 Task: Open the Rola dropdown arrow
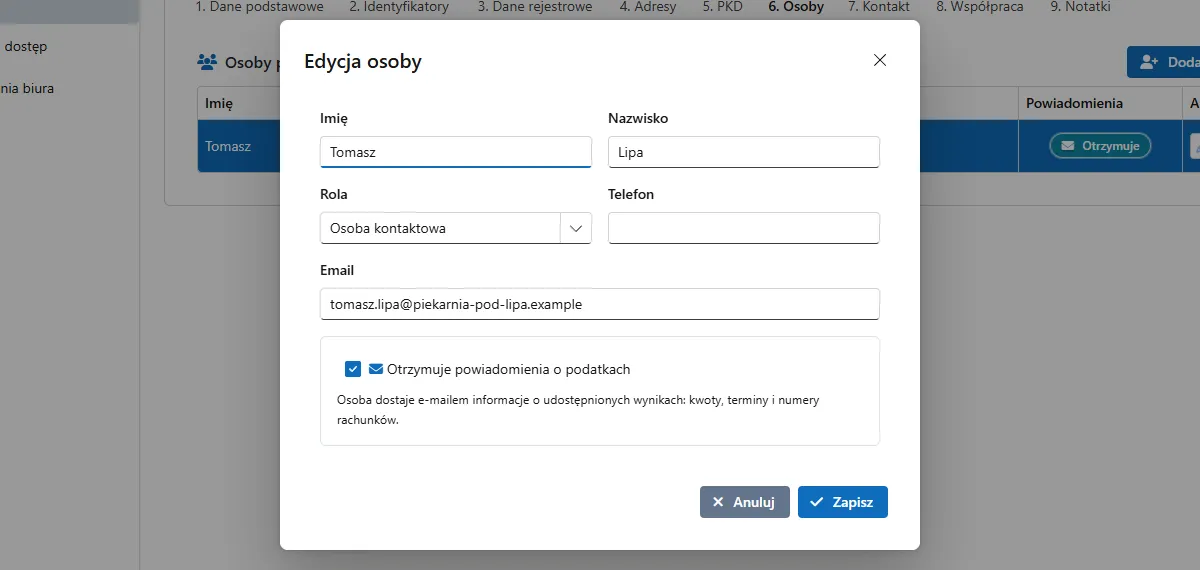pyautogui.click(x=576, y=228)
